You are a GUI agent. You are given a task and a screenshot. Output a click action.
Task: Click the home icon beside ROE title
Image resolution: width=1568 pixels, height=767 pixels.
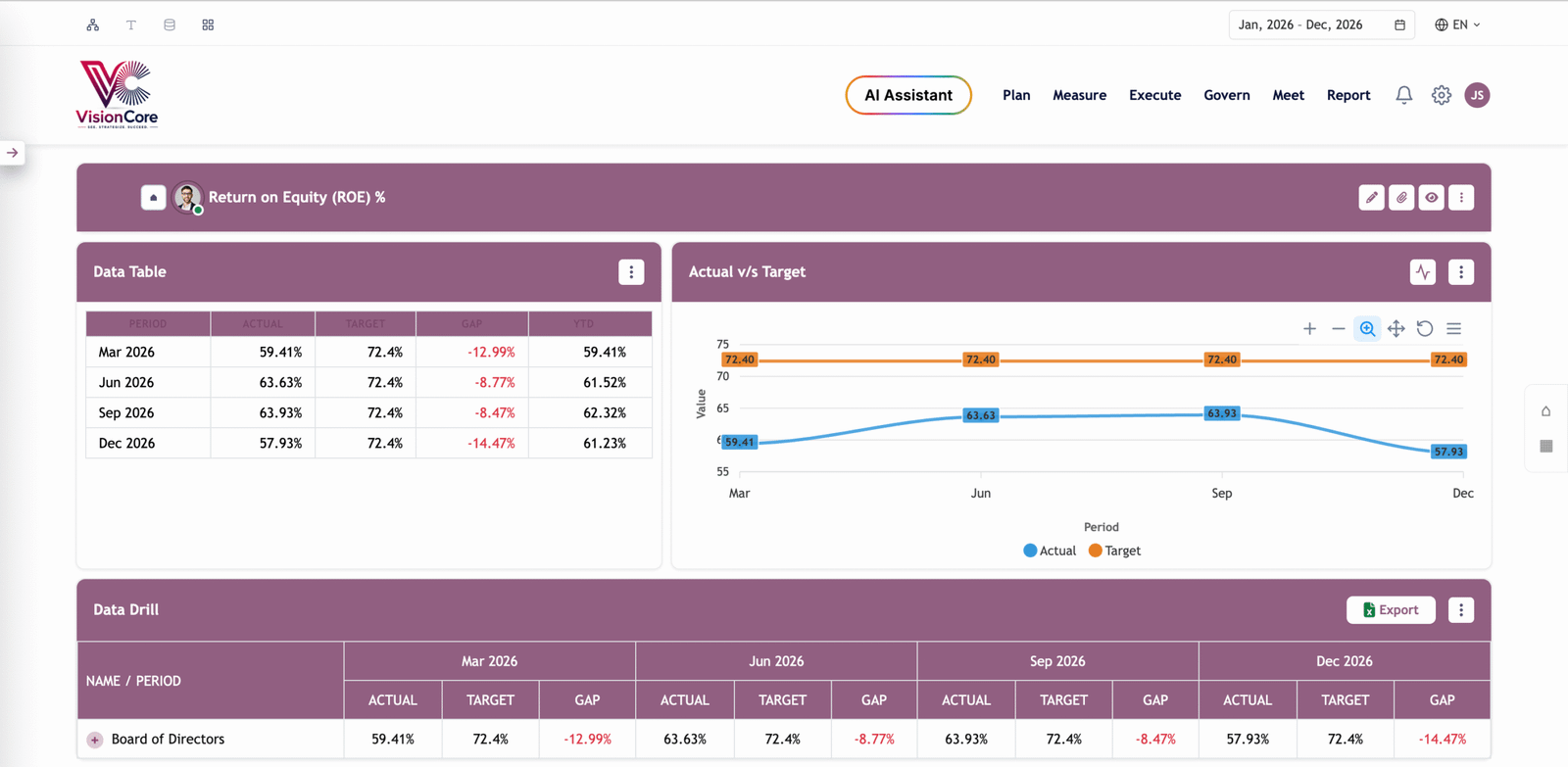tap(153, 198)
